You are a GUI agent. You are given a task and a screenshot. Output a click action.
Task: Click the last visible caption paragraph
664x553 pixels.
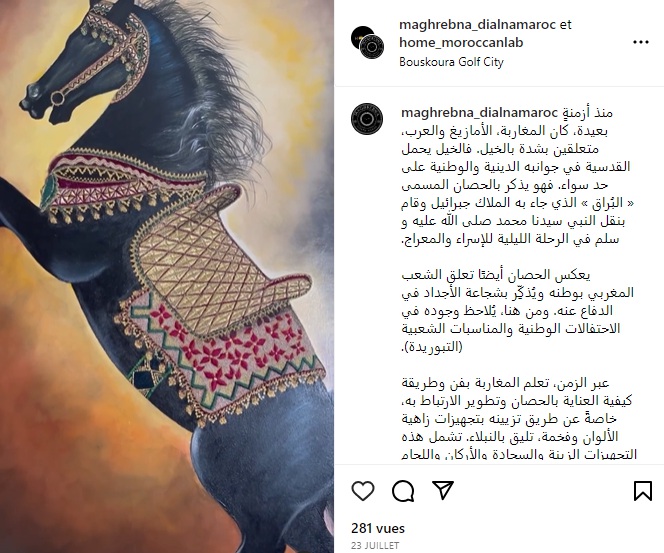[517, 418]
